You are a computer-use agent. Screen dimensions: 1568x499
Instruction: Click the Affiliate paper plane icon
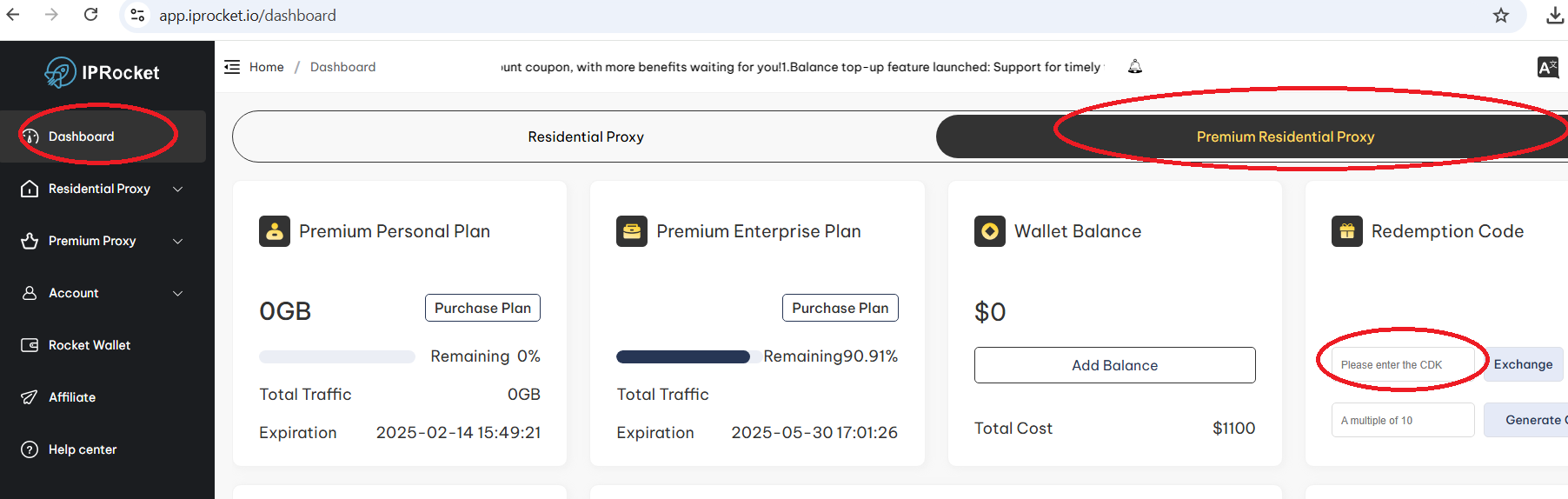click(x=30, y=397)
